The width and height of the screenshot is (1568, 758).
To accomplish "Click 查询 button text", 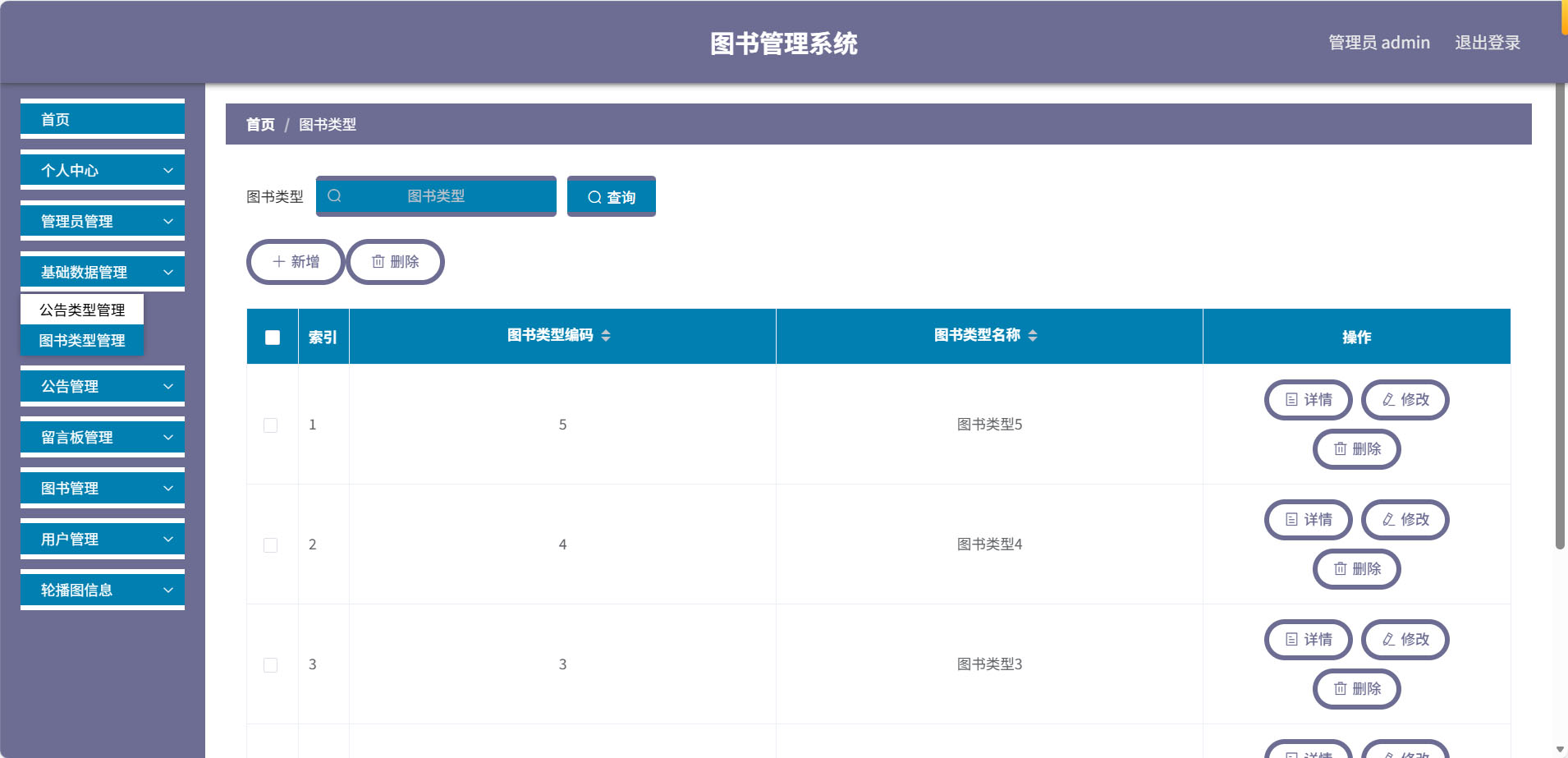I will pyautogui.click(x=621, y=198).
